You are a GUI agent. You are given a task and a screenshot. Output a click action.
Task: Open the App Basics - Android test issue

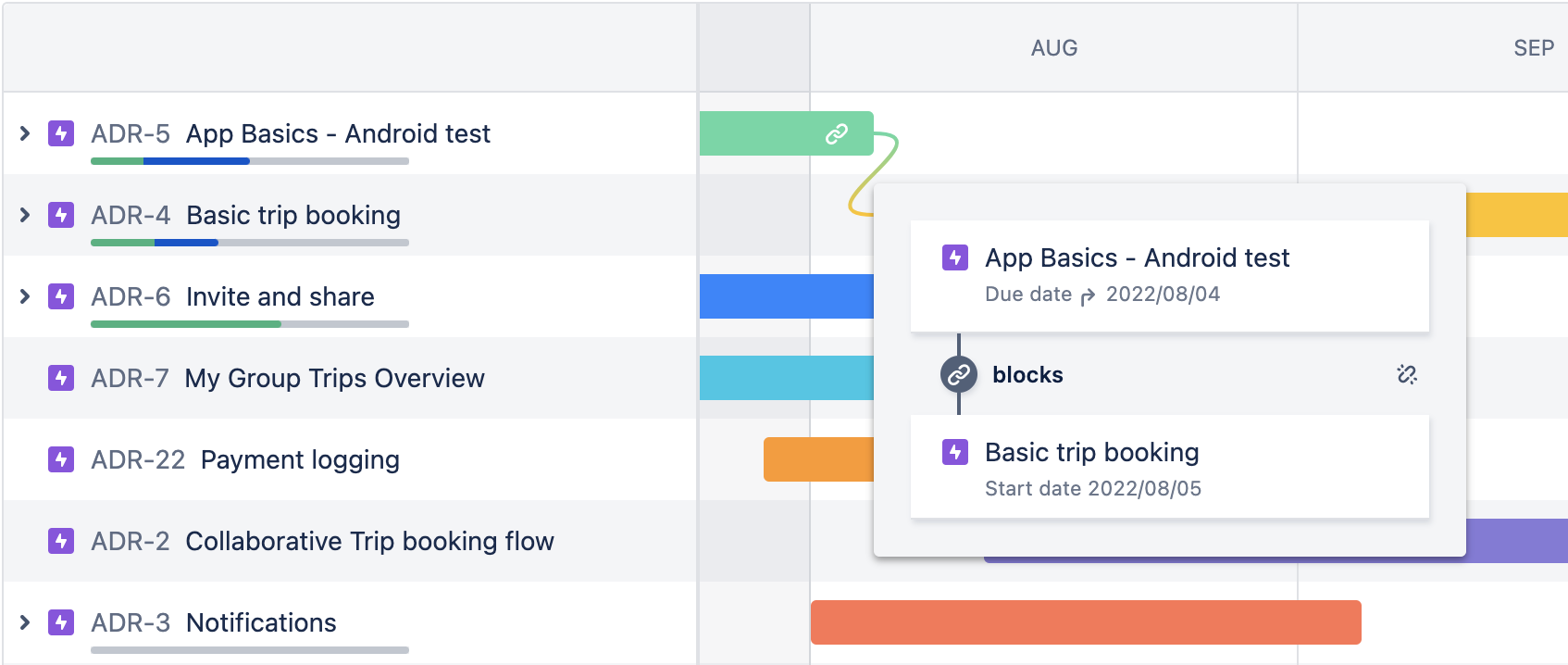pyautogui.click(x=1138, y=257)
